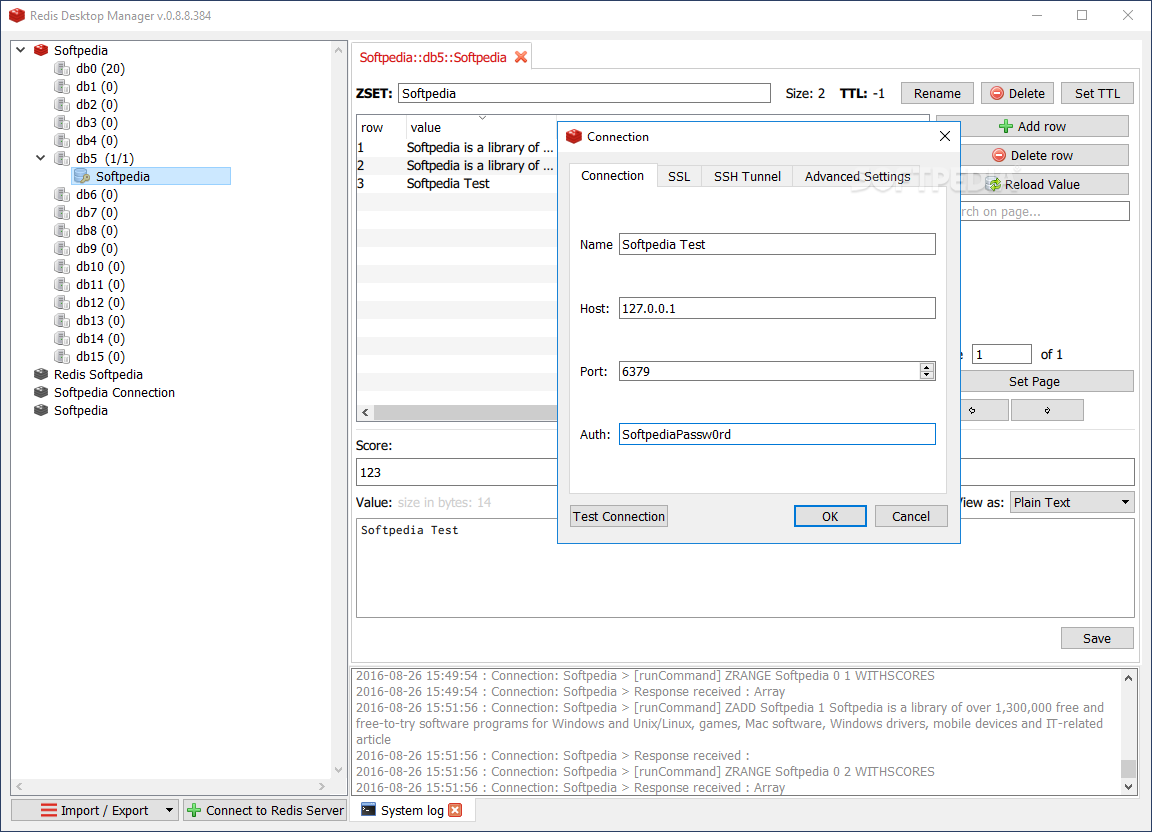Click the db3 (0) database icon
Viewport: 1152px width, 832px height.
pos(62,122)
